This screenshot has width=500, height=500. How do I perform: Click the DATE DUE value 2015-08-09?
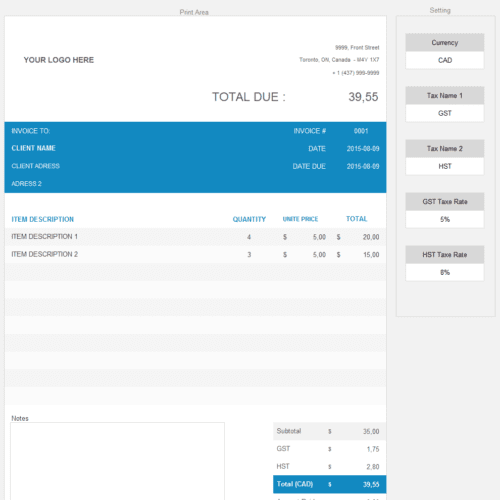tap(363, 166)
